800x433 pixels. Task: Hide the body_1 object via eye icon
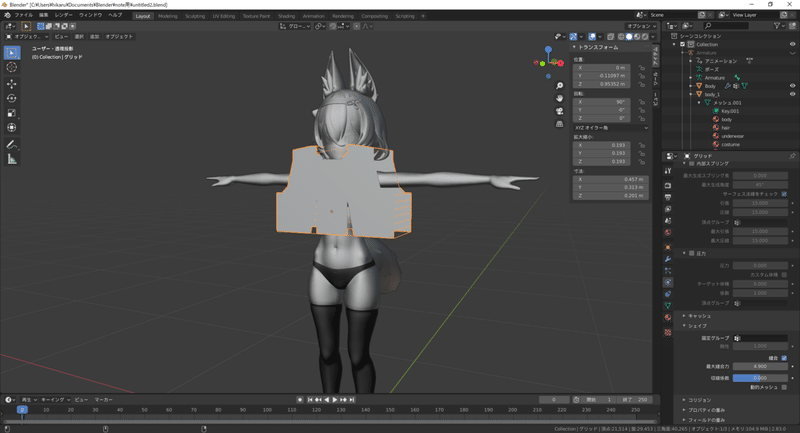point(792,94)
